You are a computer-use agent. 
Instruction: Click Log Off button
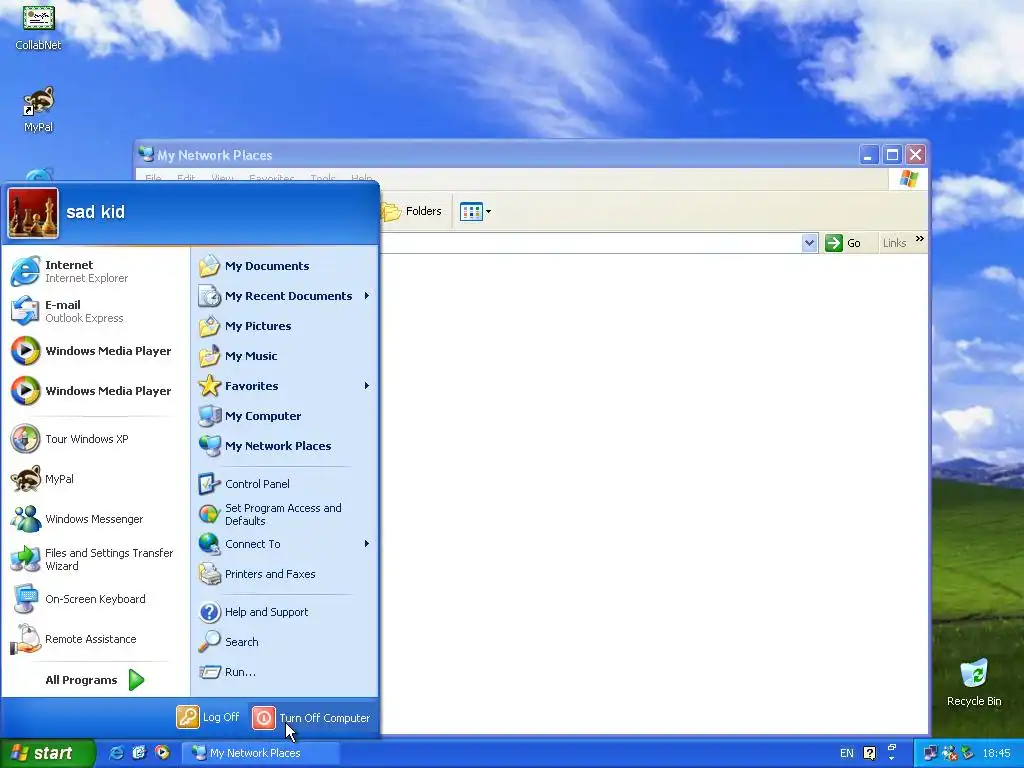(x=208, y=717)
